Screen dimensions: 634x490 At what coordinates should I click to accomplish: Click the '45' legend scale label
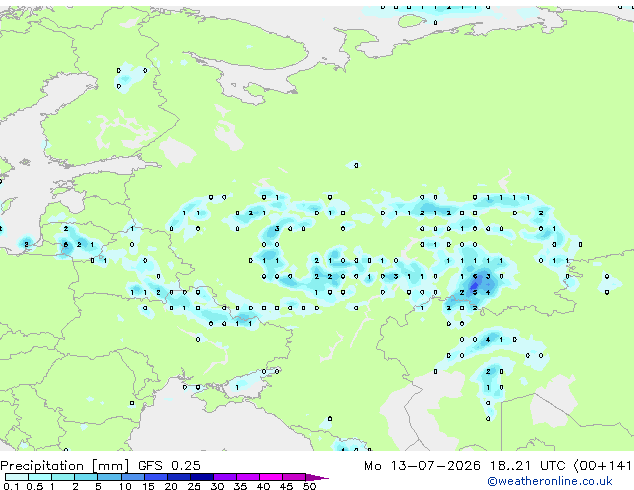(286, 486)
